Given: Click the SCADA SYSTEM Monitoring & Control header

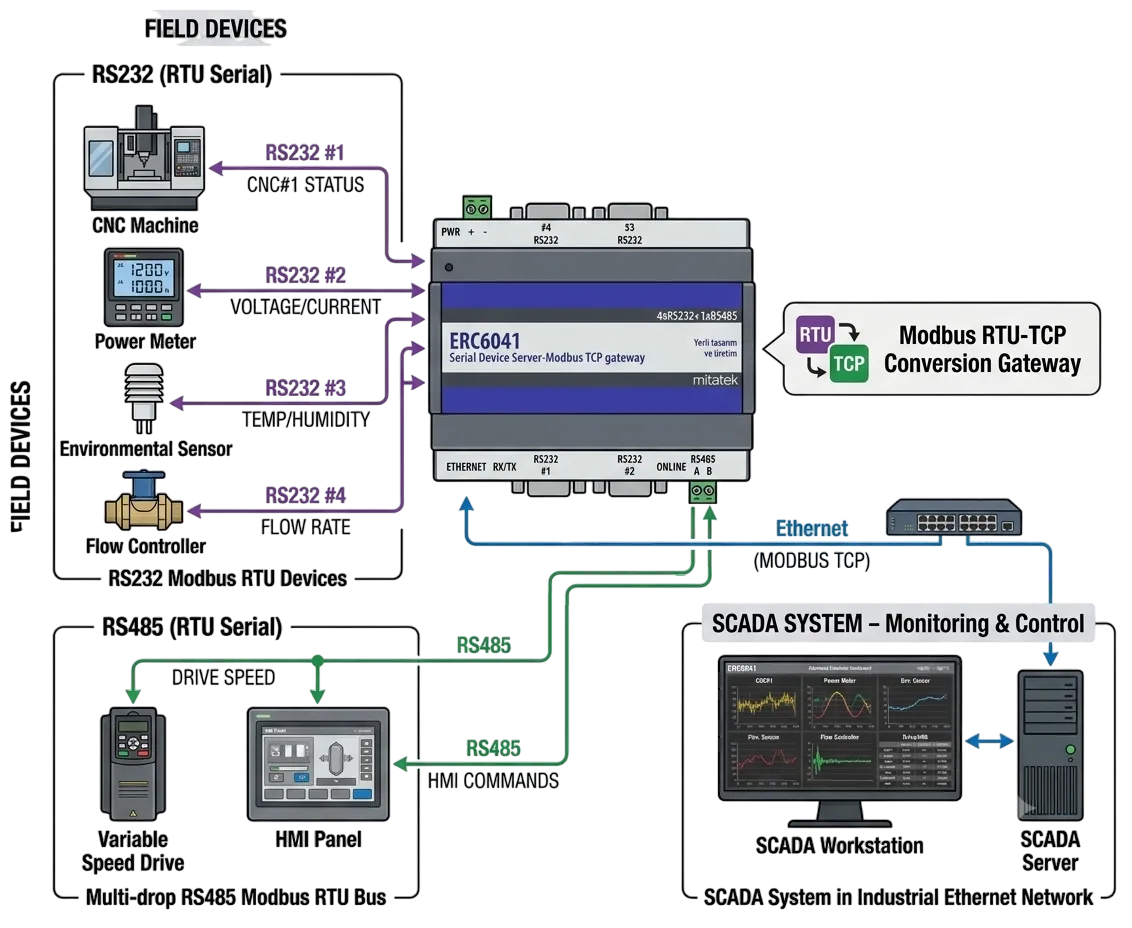Looking at the screenshot, I should (898, 623).
